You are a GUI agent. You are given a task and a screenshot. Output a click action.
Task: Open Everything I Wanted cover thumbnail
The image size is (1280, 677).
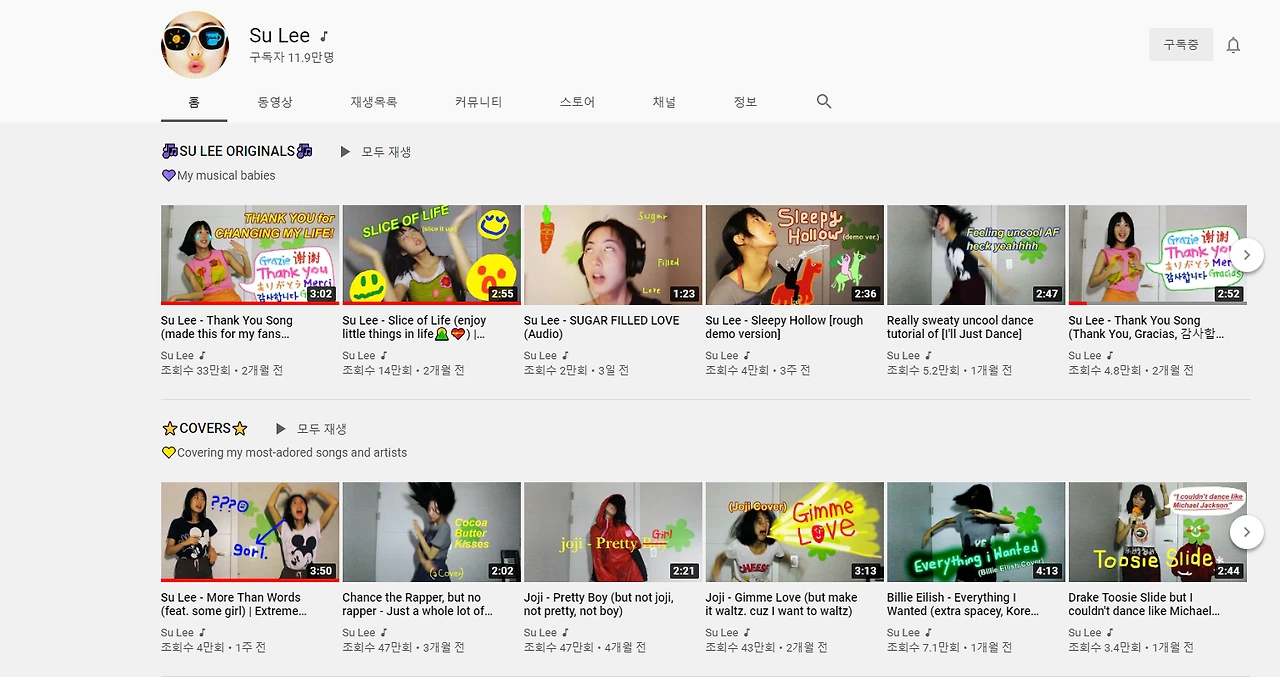(976, 532)
